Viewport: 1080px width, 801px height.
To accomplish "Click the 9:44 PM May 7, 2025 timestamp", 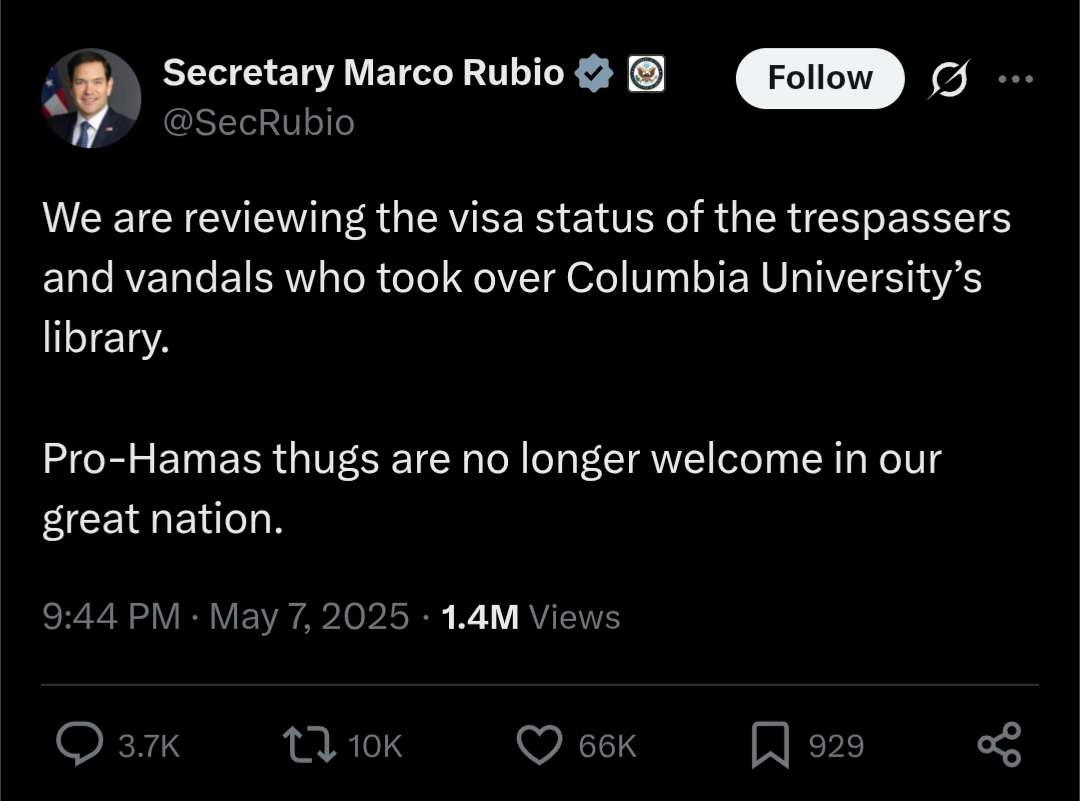I will pos(226,616).
